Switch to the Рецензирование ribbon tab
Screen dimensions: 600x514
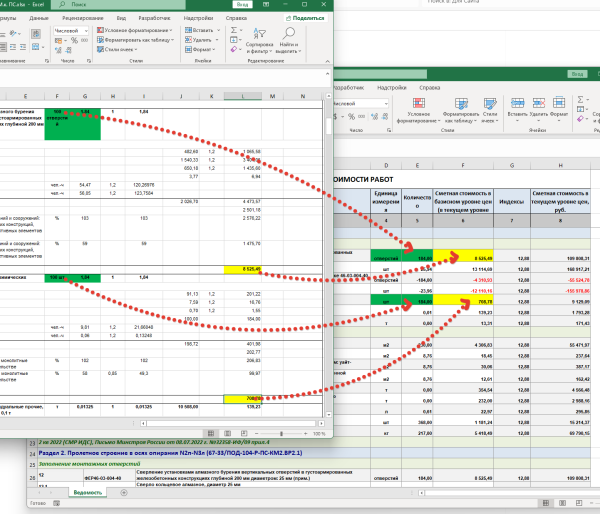point(81,18)
